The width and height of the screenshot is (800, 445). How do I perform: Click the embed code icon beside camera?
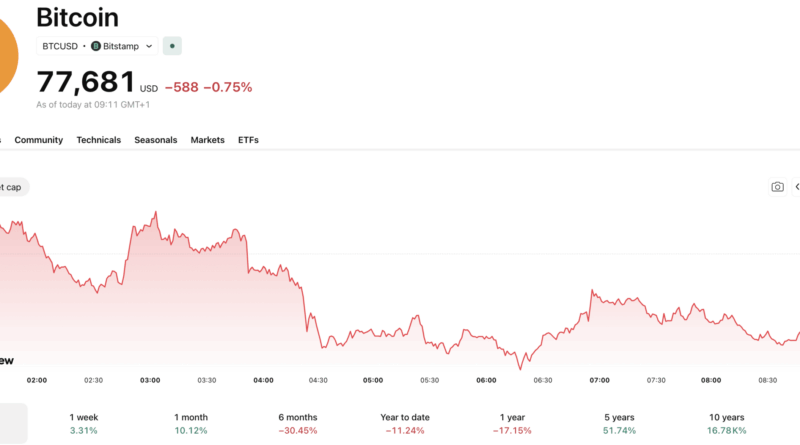tap(796, 187)
